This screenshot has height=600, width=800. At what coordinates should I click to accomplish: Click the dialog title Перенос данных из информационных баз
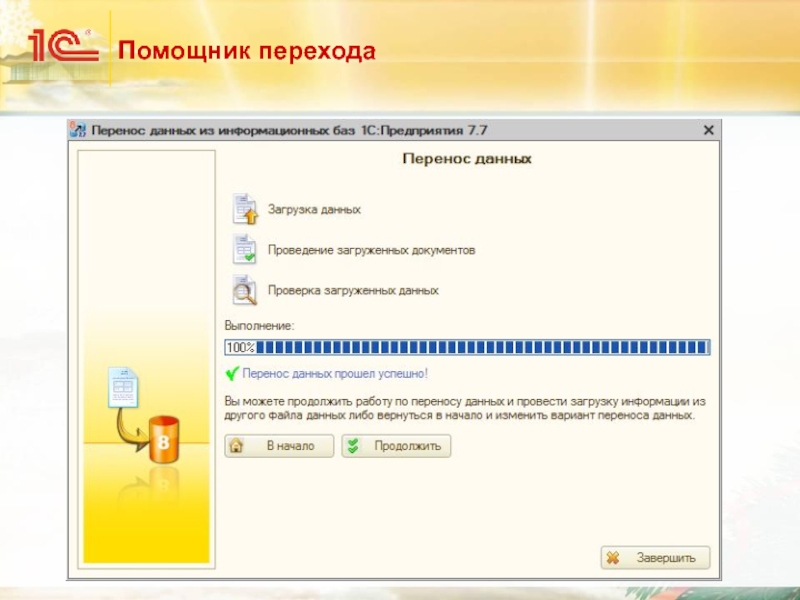pyautogui.click(x=289, y=130)
